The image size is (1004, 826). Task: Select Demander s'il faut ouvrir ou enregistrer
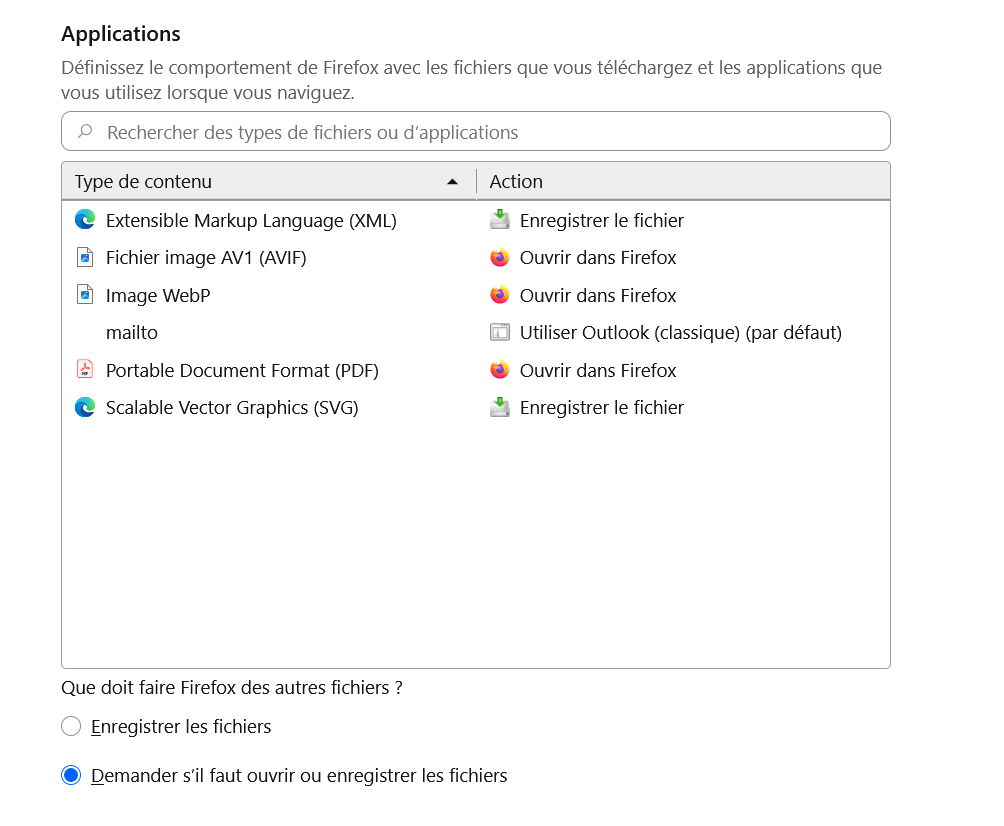[71, 775]
